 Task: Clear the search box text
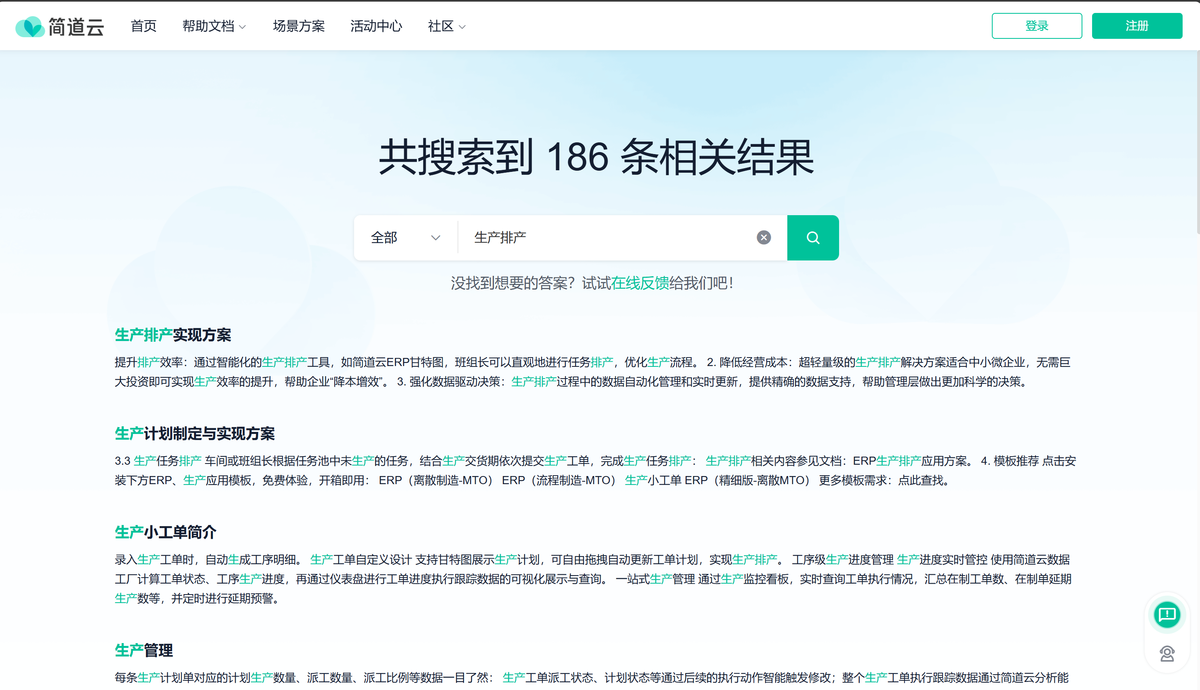coord(764,237)
